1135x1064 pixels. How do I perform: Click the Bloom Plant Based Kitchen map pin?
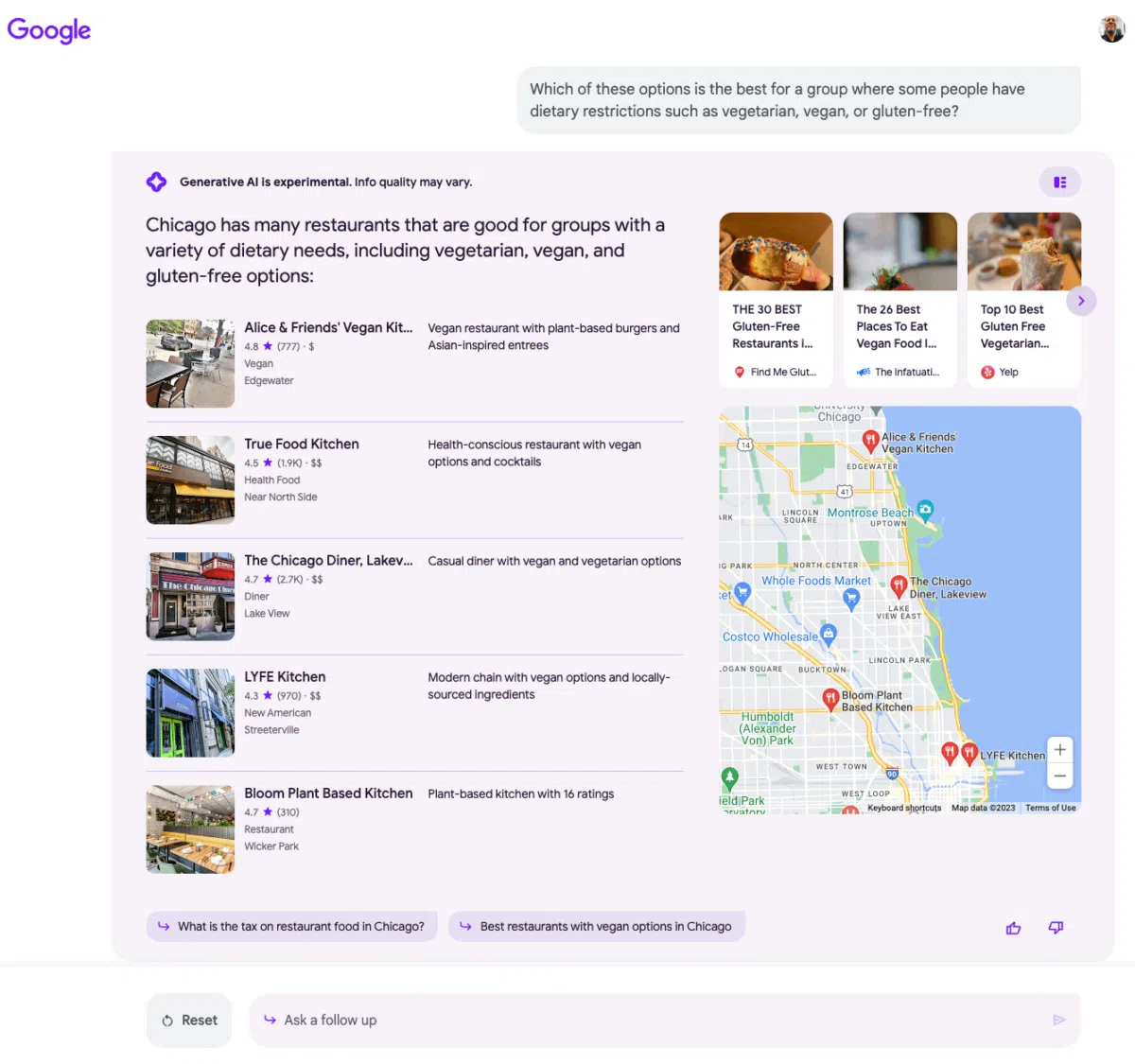click(830, 699)
